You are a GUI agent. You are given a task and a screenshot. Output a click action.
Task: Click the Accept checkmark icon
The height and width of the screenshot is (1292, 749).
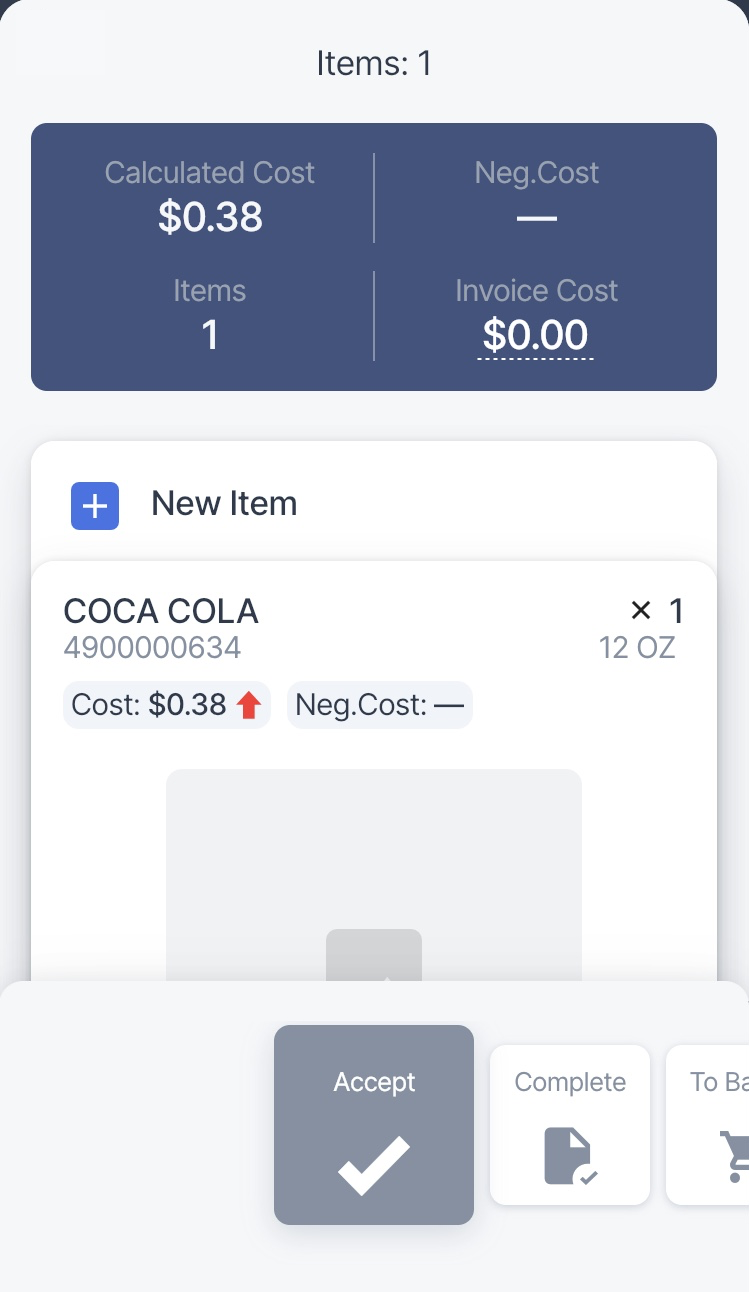pyautogui.click(x=373, y=1165)
